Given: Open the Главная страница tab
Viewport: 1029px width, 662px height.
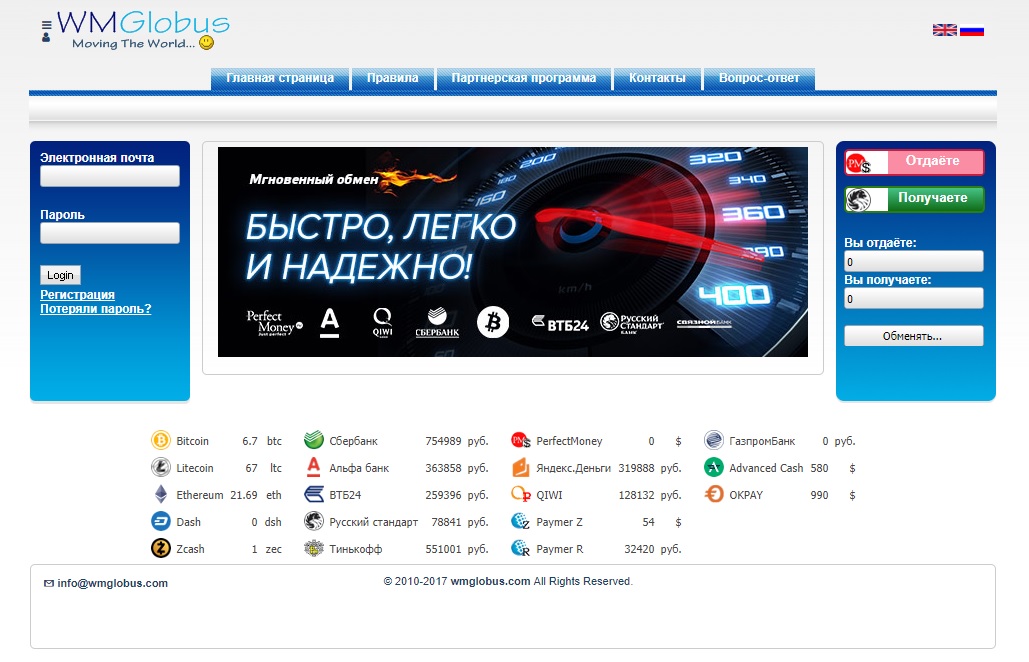Looking at the screenshot, I should click(280, 78).
